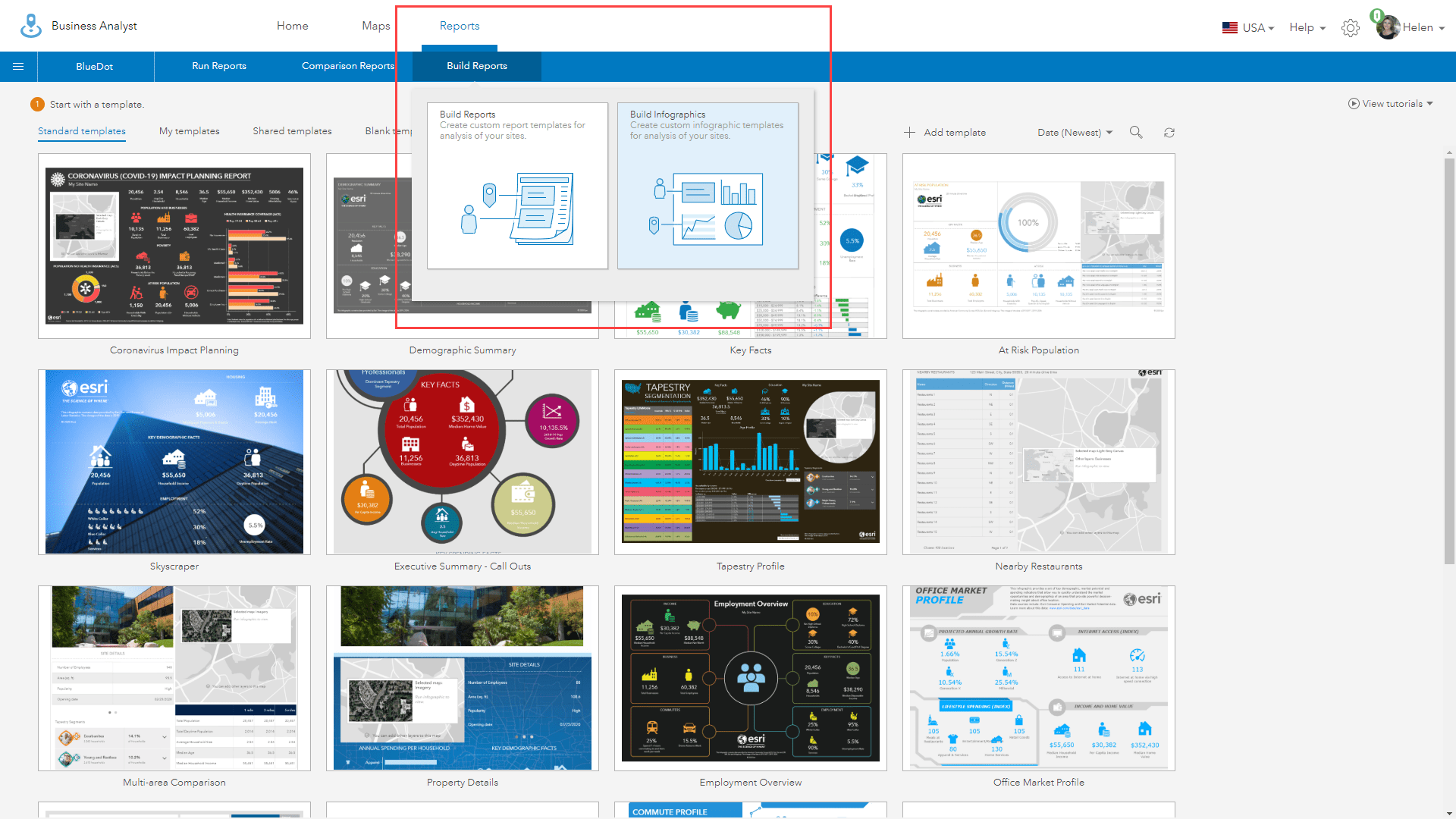
Task: Click the vertical page scrollbar
Action: coord(1450,360)
